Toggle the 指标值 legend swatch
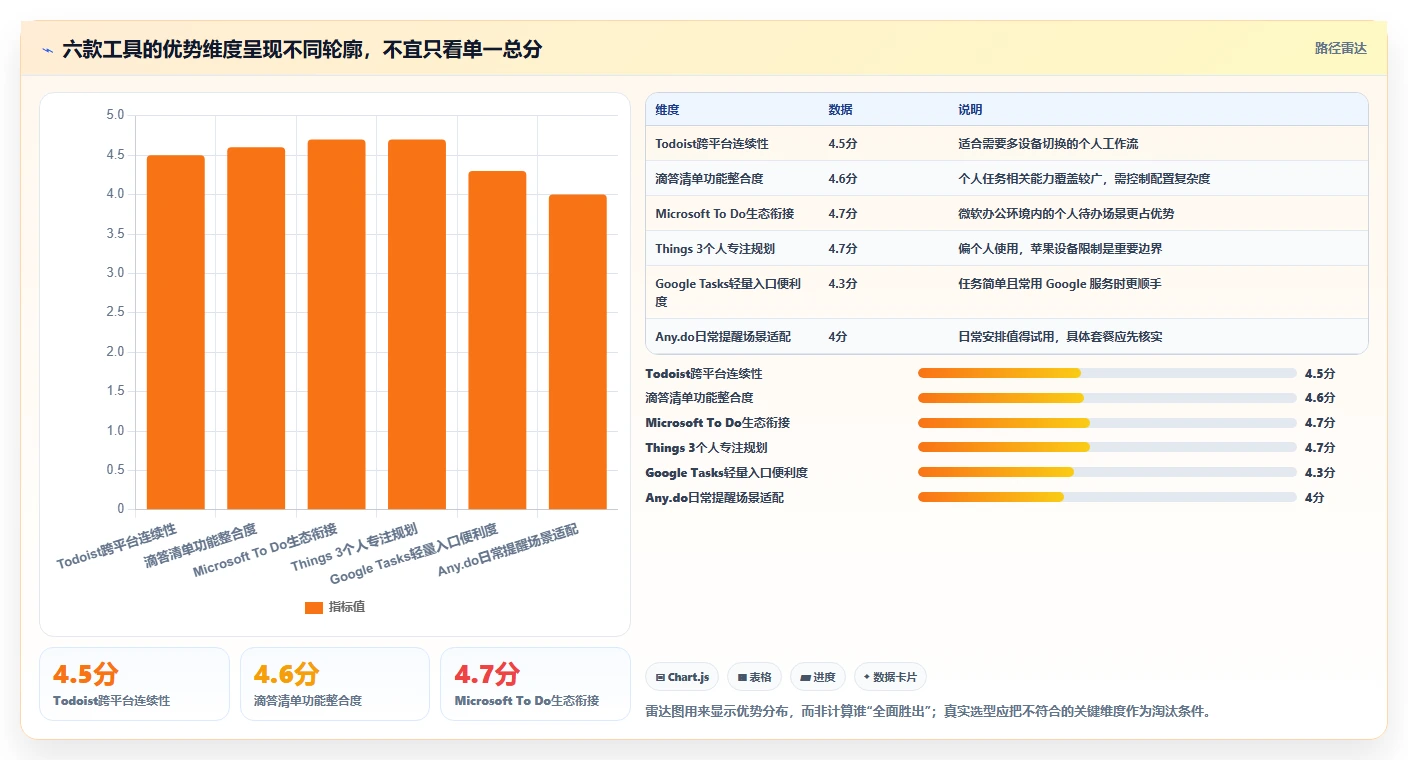 (314, 607)
